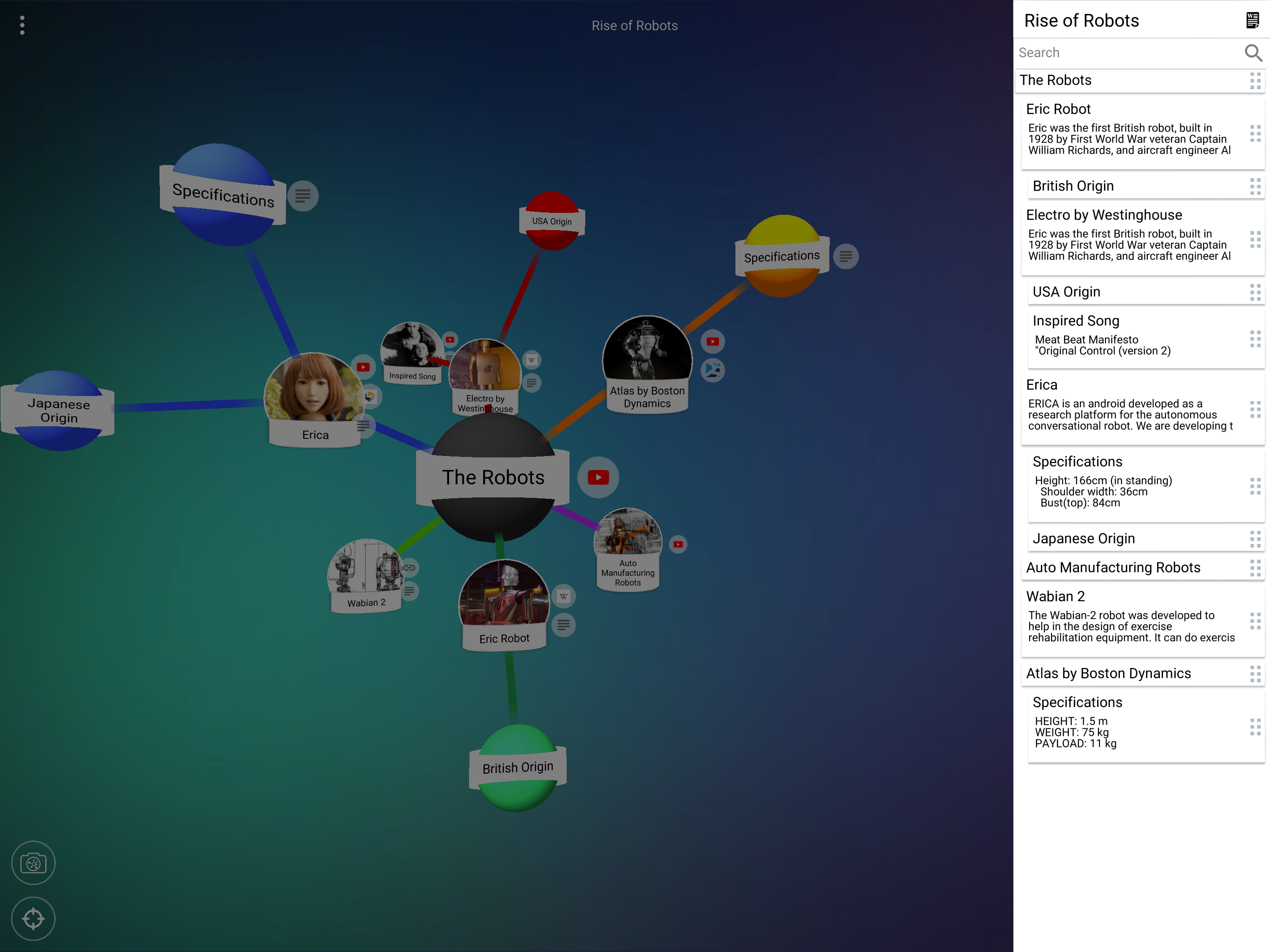Screen dimensions: 1270x952
Task: Play the YouTube video on The Robots node
Action: [598, 476]
